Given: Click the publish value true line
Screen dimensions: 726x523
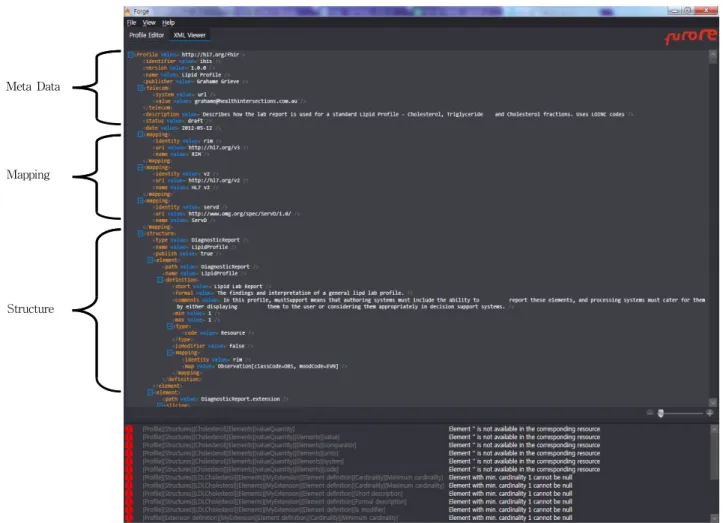Looking at the screenshot, I should coord(187,254).
